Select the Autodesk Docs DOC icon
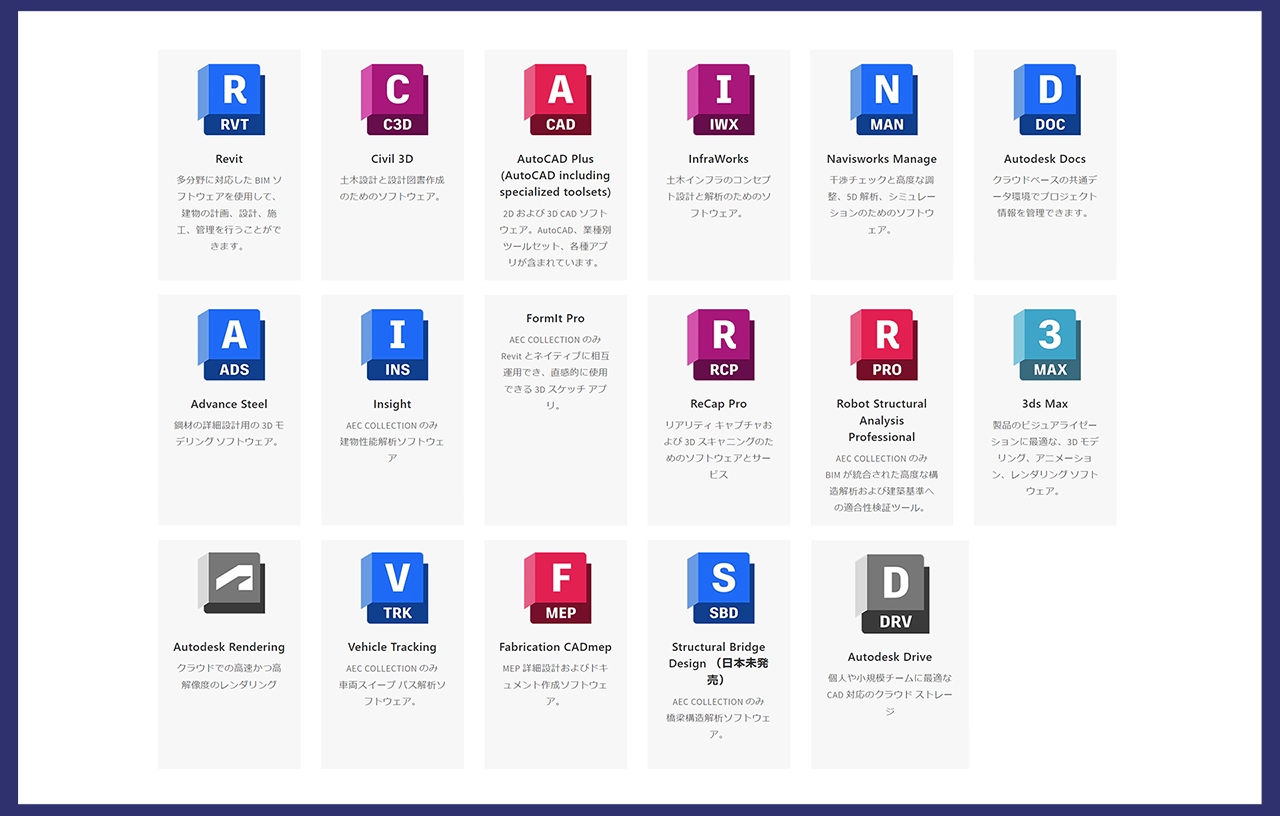Screen dimensions: 1280x816 (1045, 100)
